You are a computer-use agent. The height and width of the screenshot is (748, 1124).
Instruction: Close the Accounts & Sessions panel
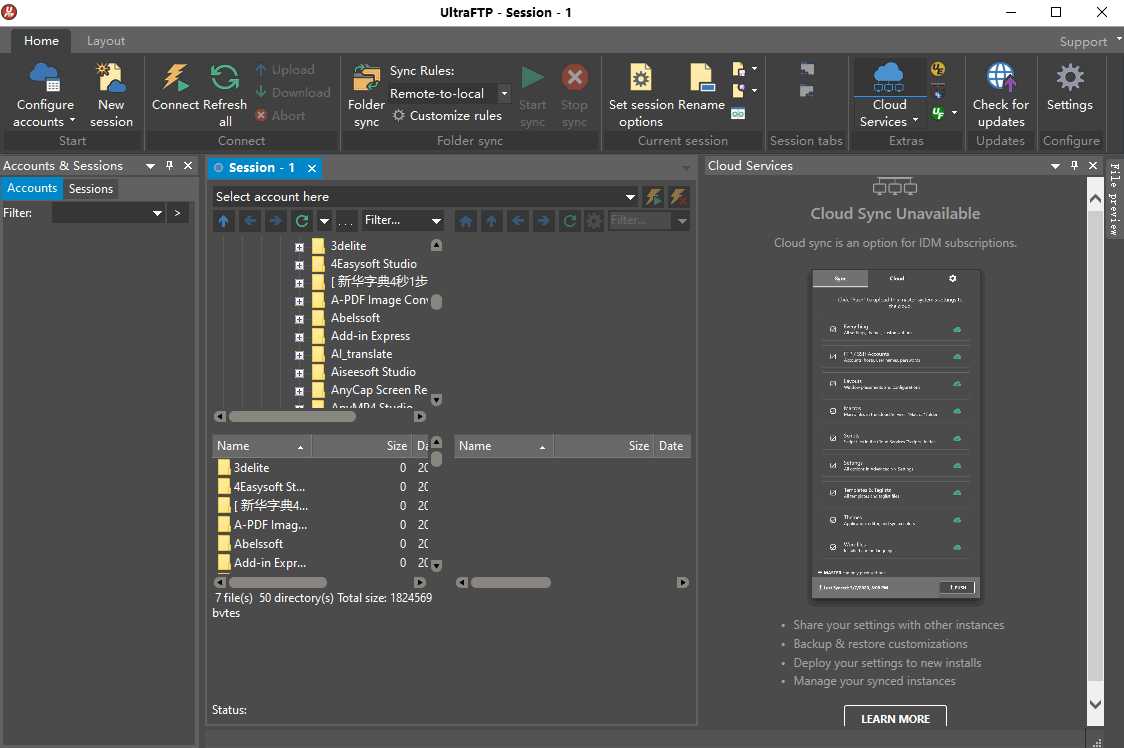click(188, 166)
